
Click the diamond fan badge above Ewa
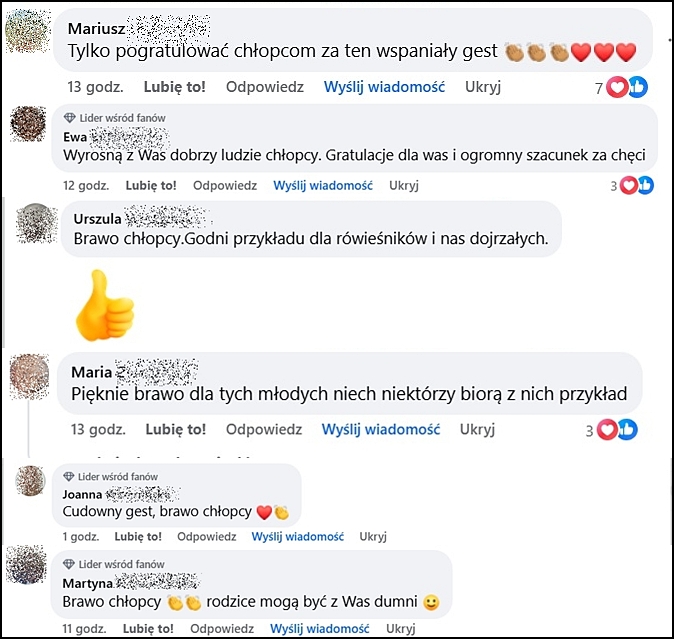[69, 118]
